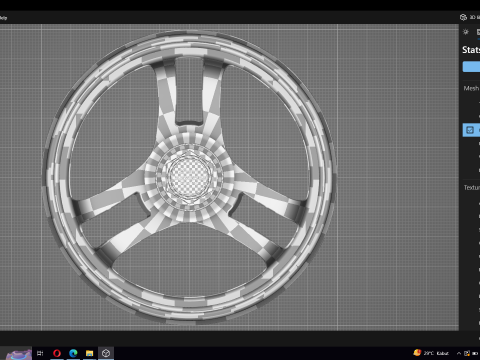Open the weather widget in the taskbar
This screenshot has width=480, height=360.
coord(431,353)
